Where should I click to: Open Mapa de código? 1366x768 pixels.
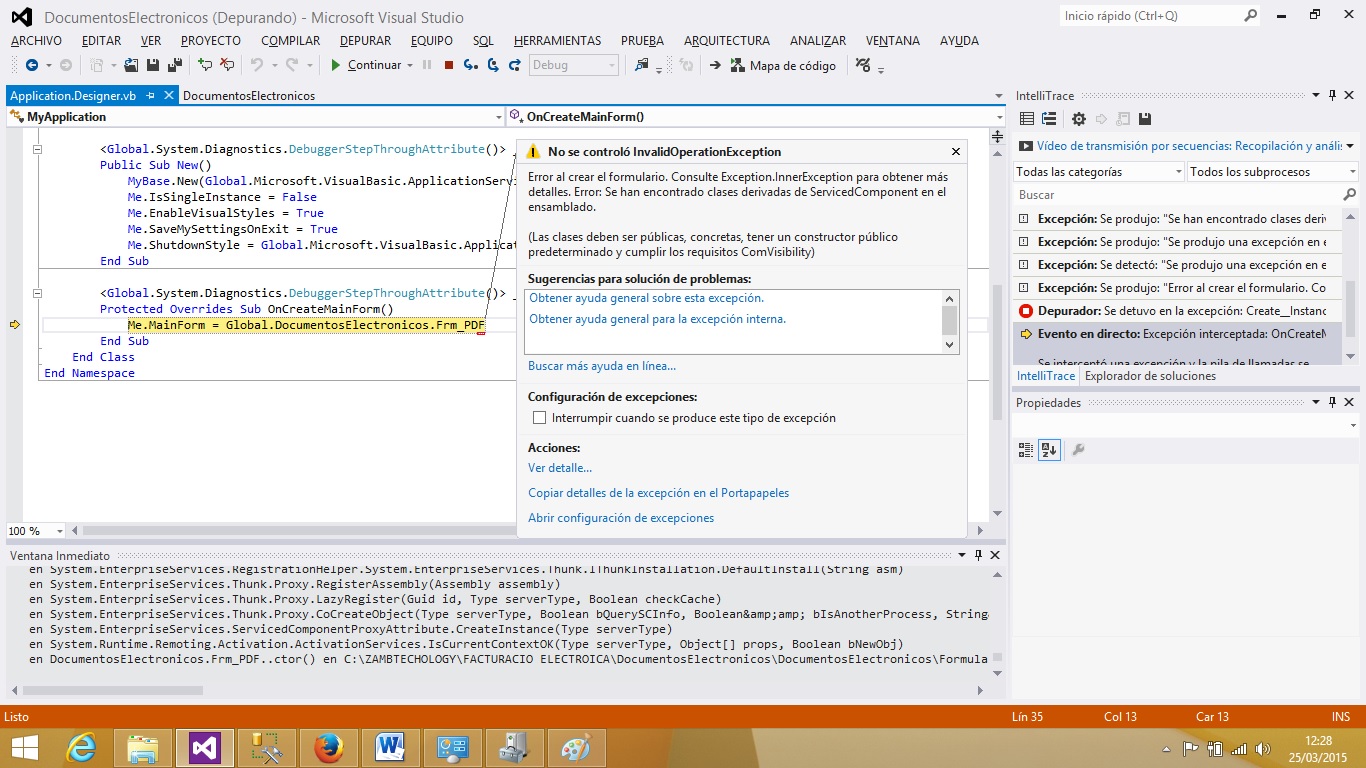[783, 65]
